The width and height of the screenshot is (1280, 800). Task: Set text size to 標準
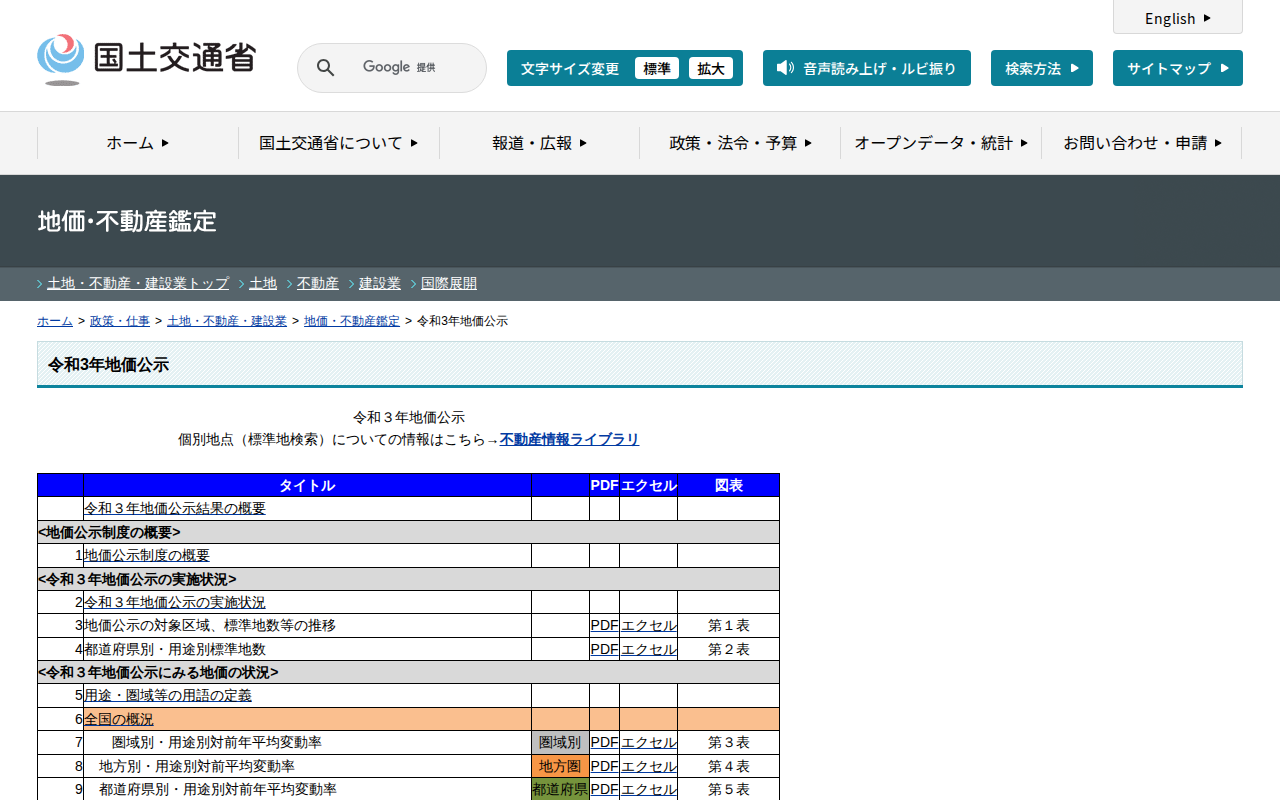click(x=656, y=68)
